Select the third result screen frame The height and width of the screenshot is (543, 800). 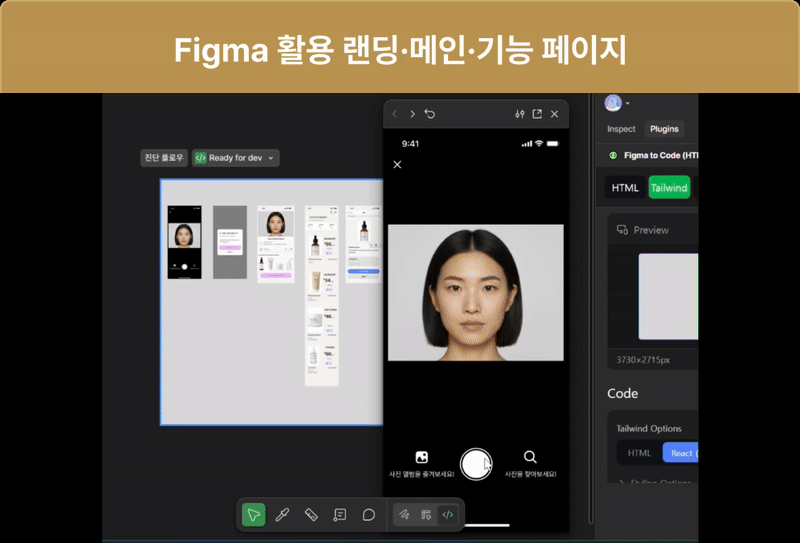276,244
